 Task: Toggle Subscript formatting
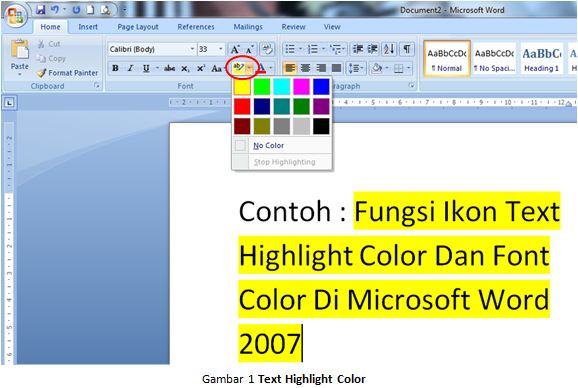tap(185, 69)
